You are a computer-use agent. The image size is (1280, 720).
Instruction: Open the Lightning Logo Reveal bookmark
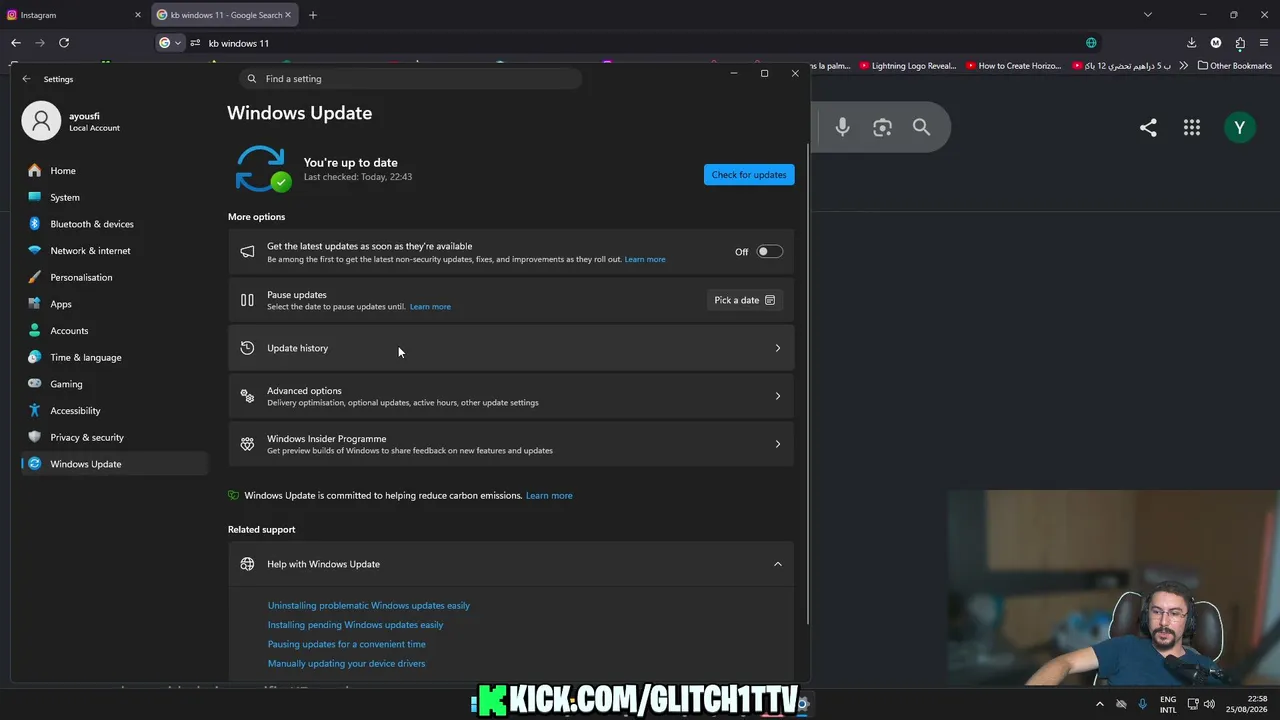pos(908,66)
